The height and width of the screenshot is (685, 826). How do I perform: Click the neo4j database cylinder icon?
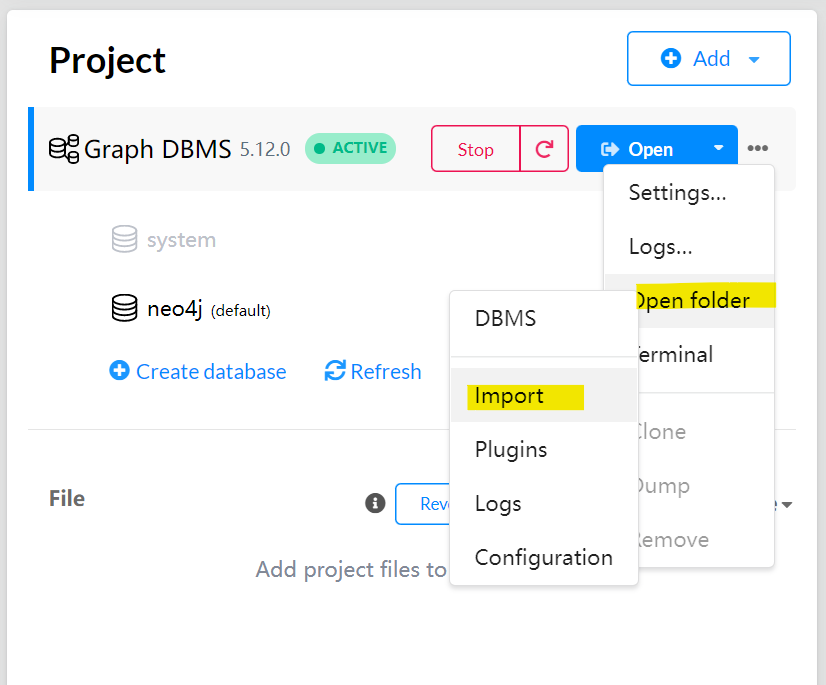tap(125, 308)
